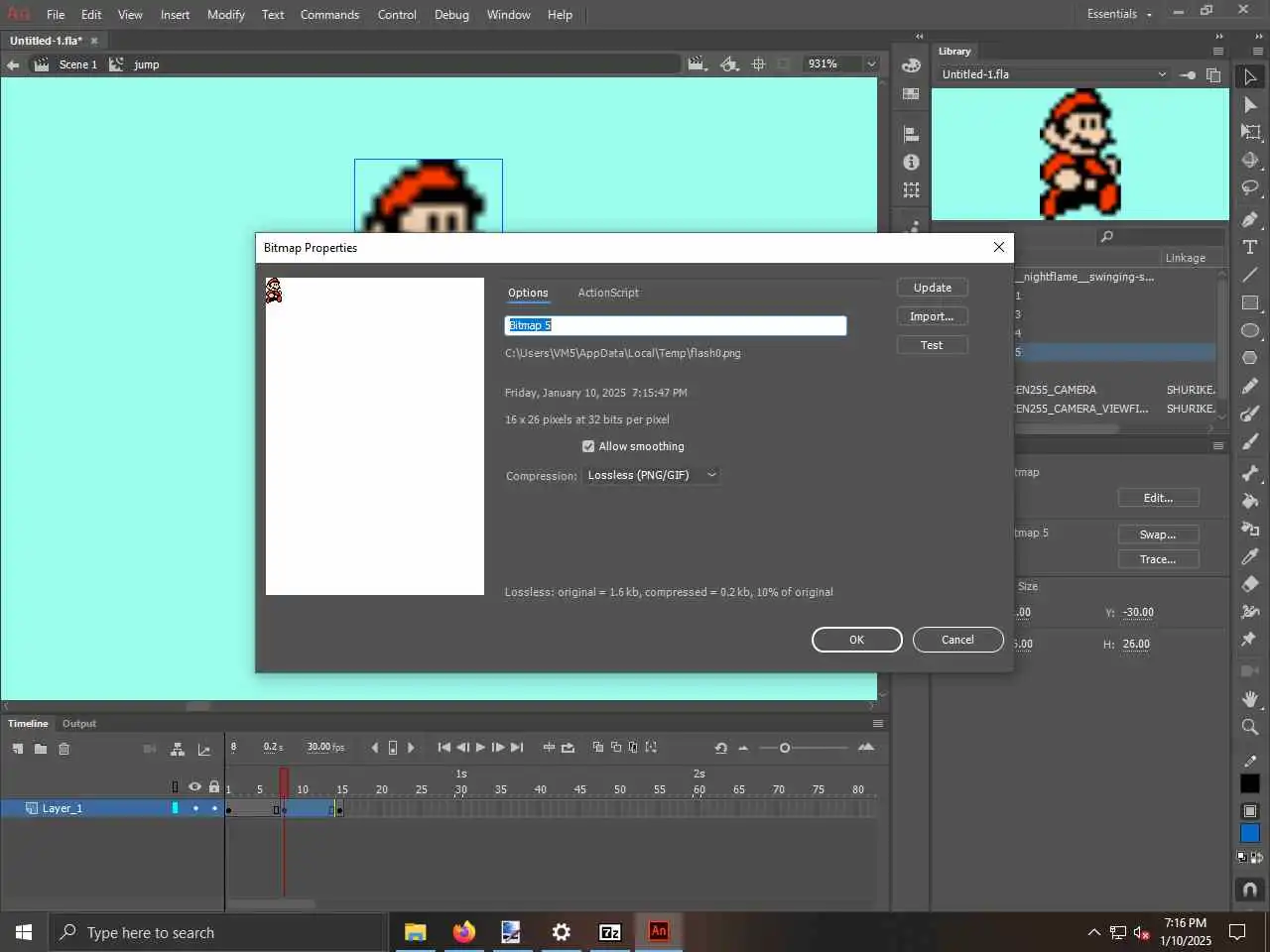Open the Untitled-1.fla library document dropdown
This screenshot has height=952, width=1270.
click(x=1055, y=74)
